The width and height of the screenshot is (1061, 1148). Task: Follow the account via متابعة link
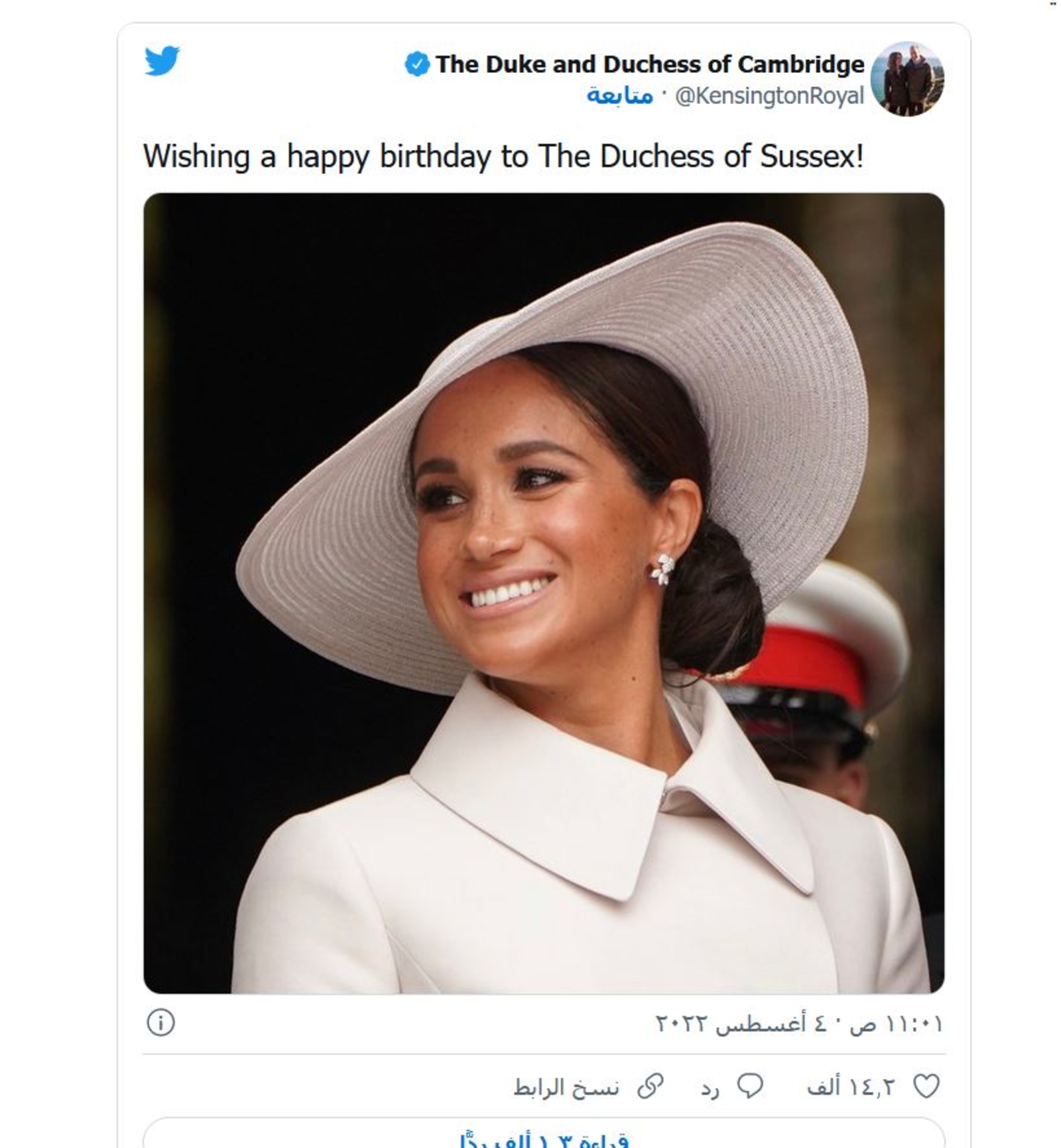[619, 96]
